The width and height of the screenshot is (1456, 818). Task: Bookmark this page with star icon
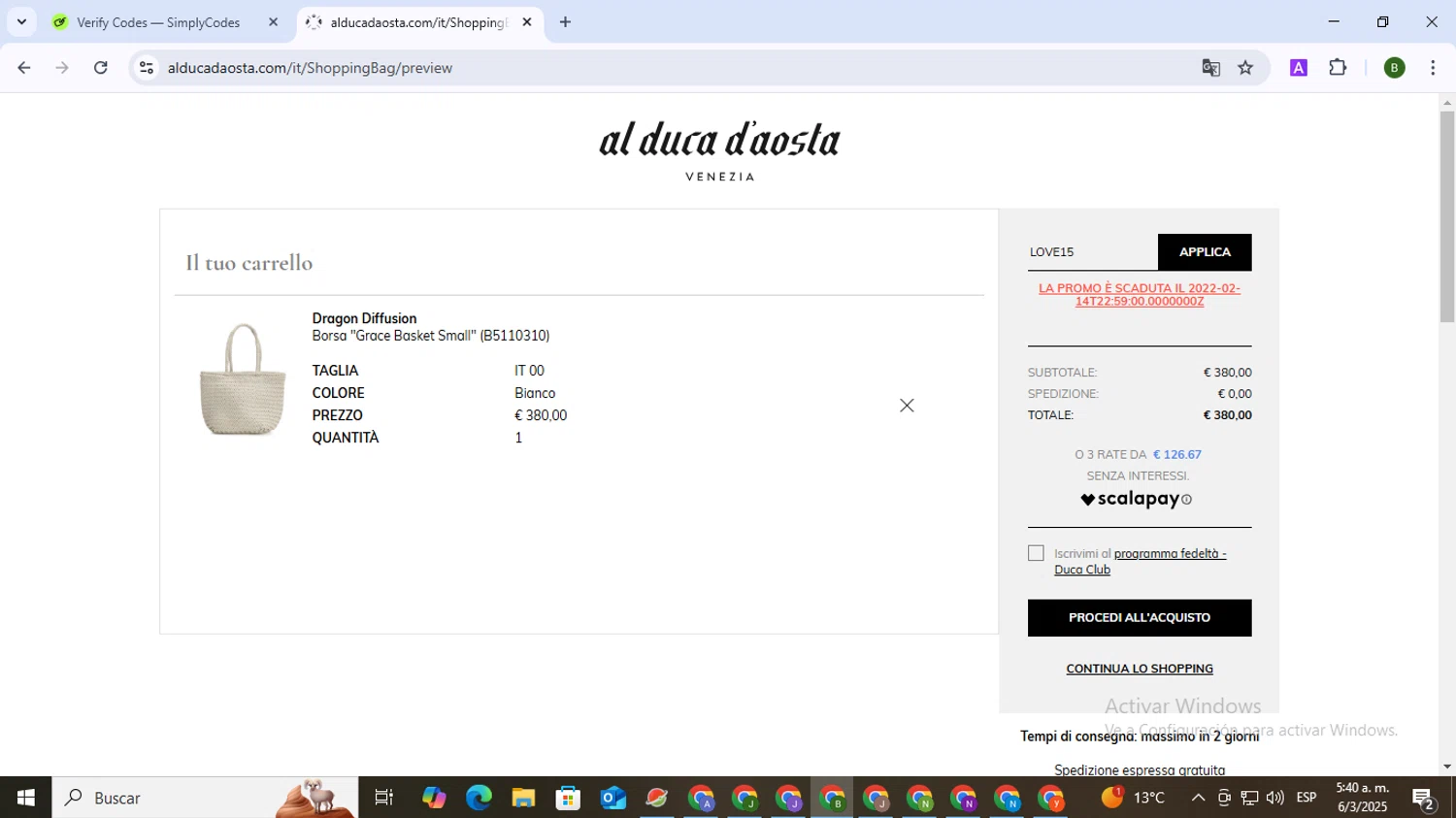pos(1245,68)
